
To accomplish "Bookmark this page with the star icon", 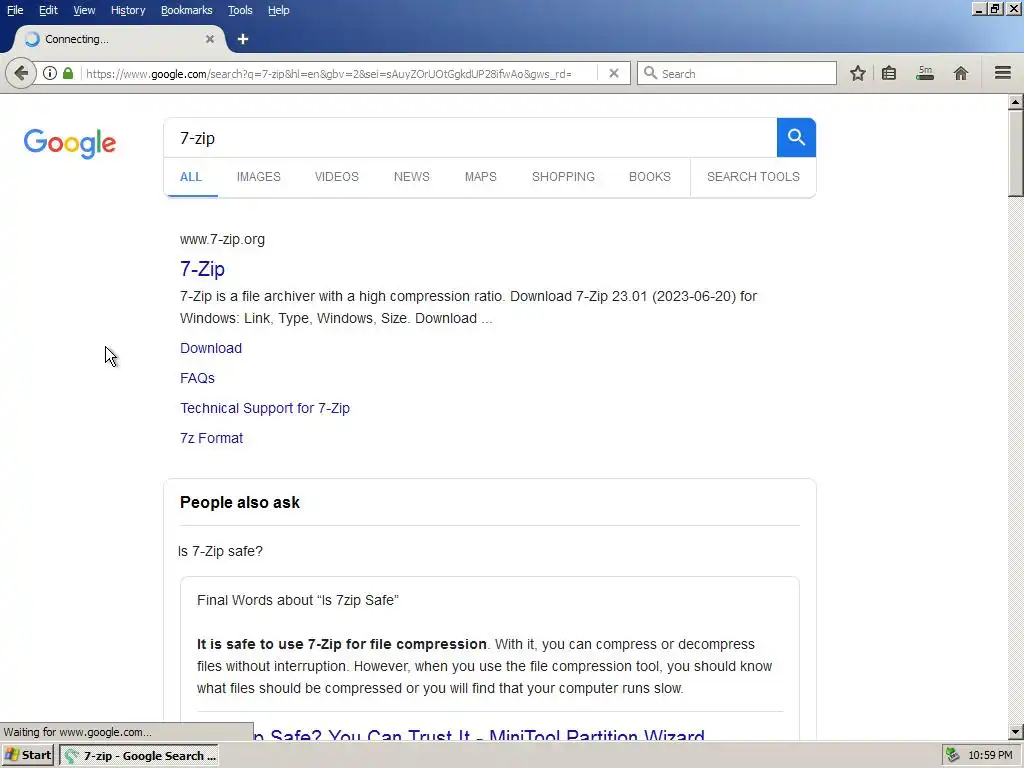I will tap(857, 73).
